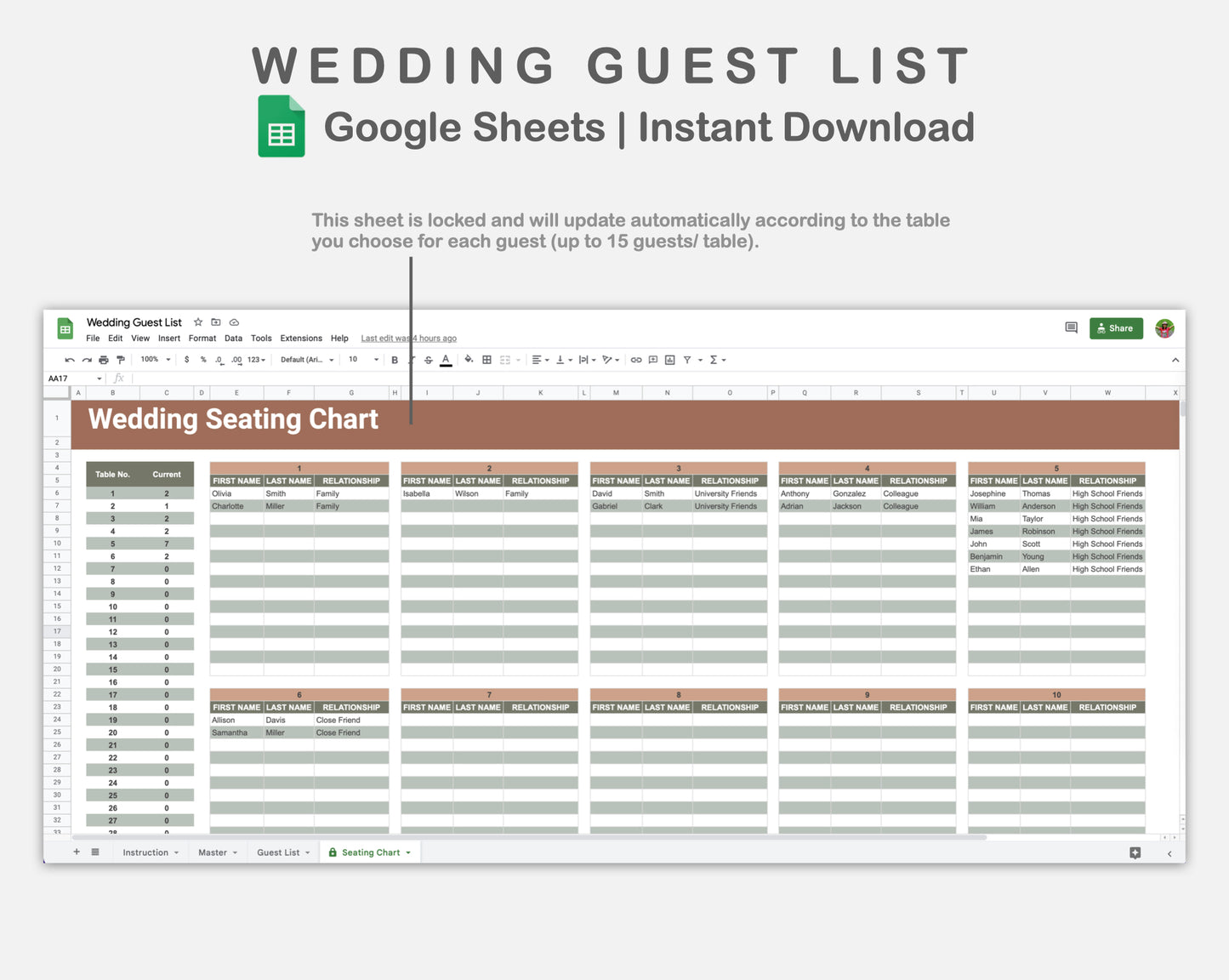Open version history via 'Last edit was 4 hours ago'

point(408,338)
